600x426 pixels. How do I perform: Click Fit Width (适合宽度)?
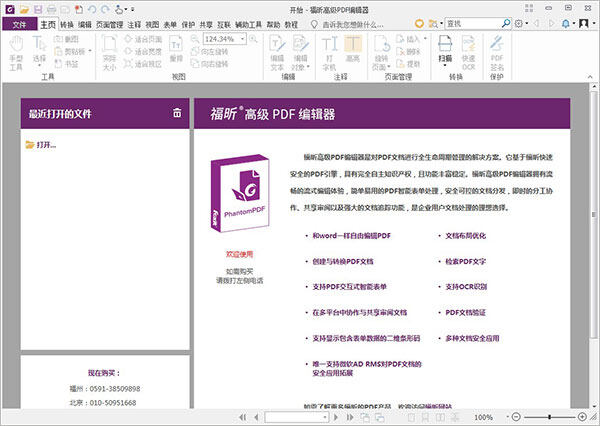(143, 51)
